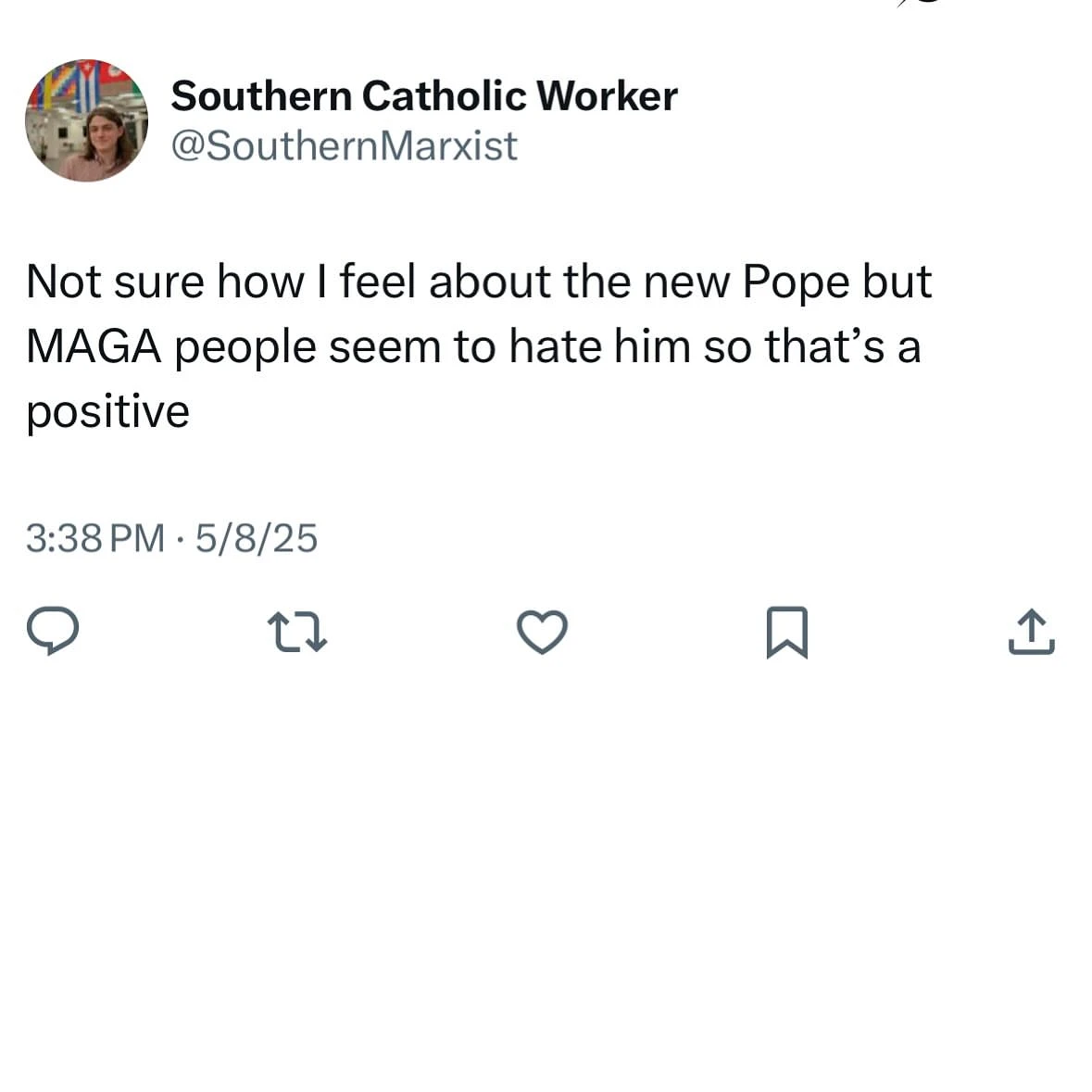Click the 3:38 PM timestamp

95,538
